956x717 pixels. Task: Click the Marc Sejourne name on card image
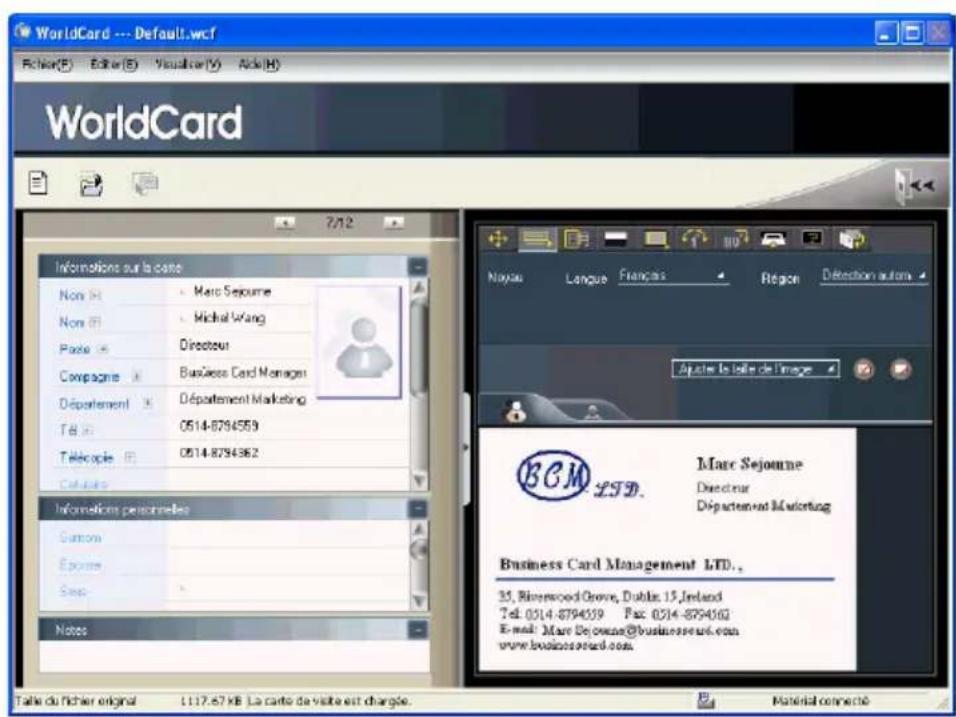click(749, 464)
